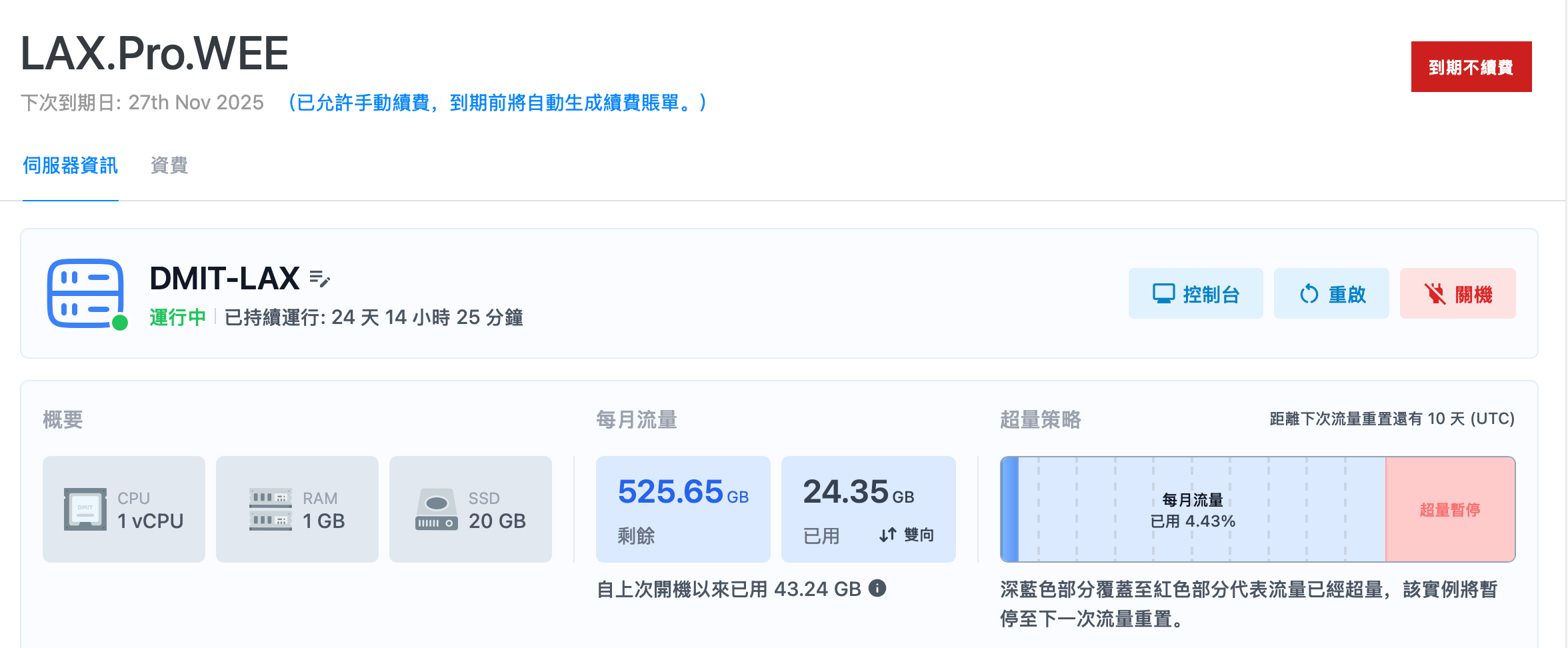Switch to the 伺服器資訊 tab
1568x648 pixels.
[71, 165]
